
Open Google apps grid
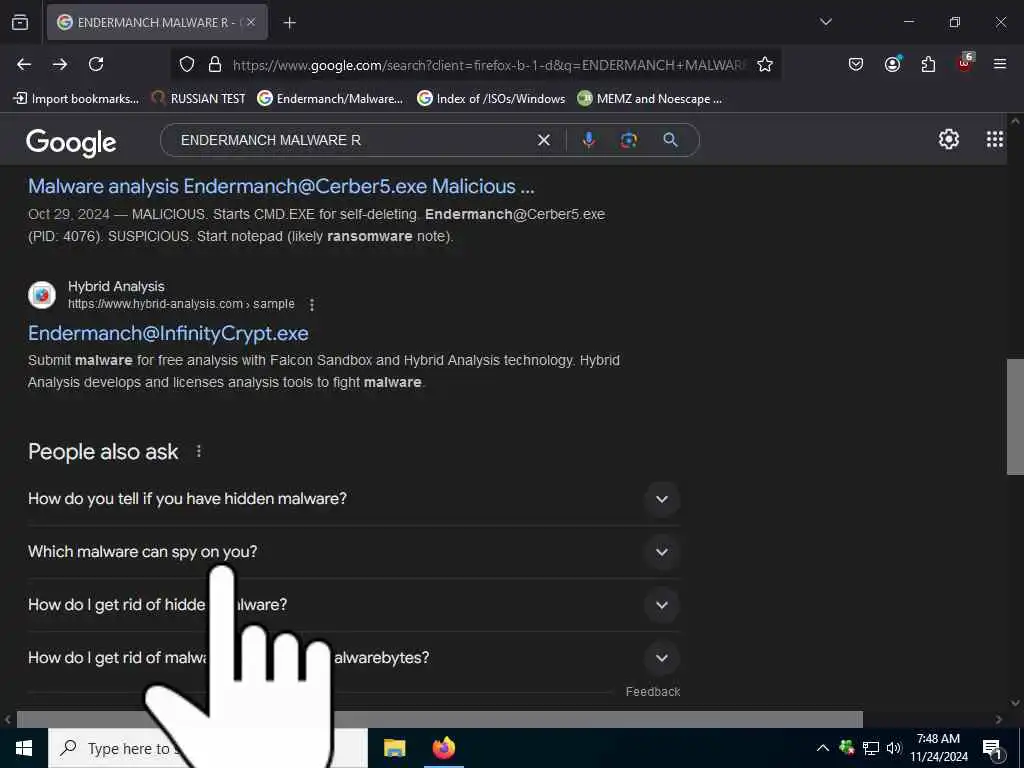tap(995, 139)
